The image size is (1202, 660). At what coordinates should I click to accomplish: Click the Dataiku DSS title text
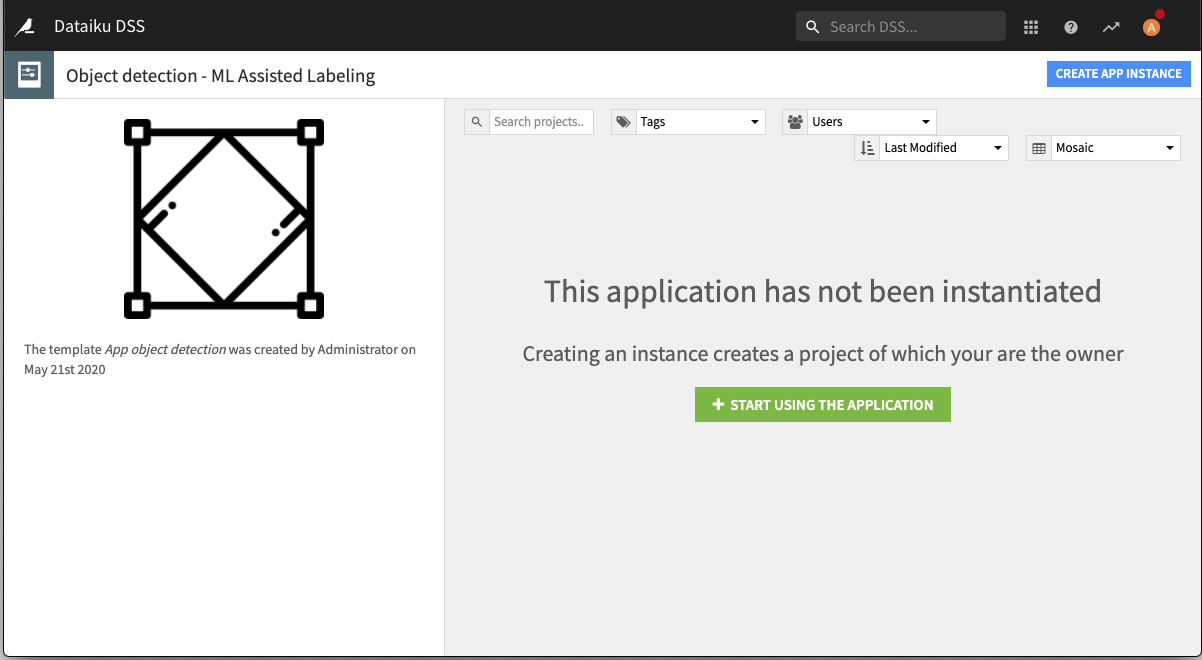click(x=100, y=27)
